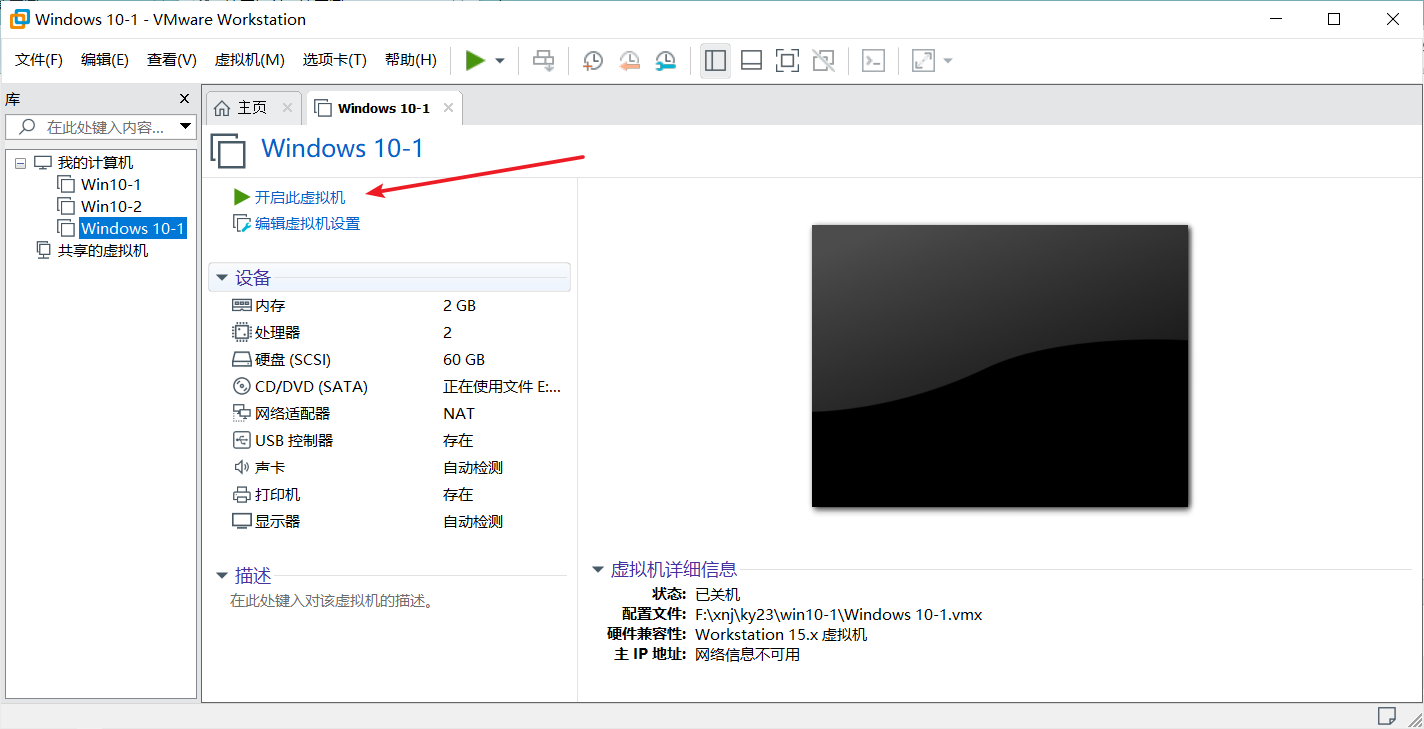This screenshot has width=1424, height=729.
Task: Select Win10-2 in the library tree
Action: (111, 206)
